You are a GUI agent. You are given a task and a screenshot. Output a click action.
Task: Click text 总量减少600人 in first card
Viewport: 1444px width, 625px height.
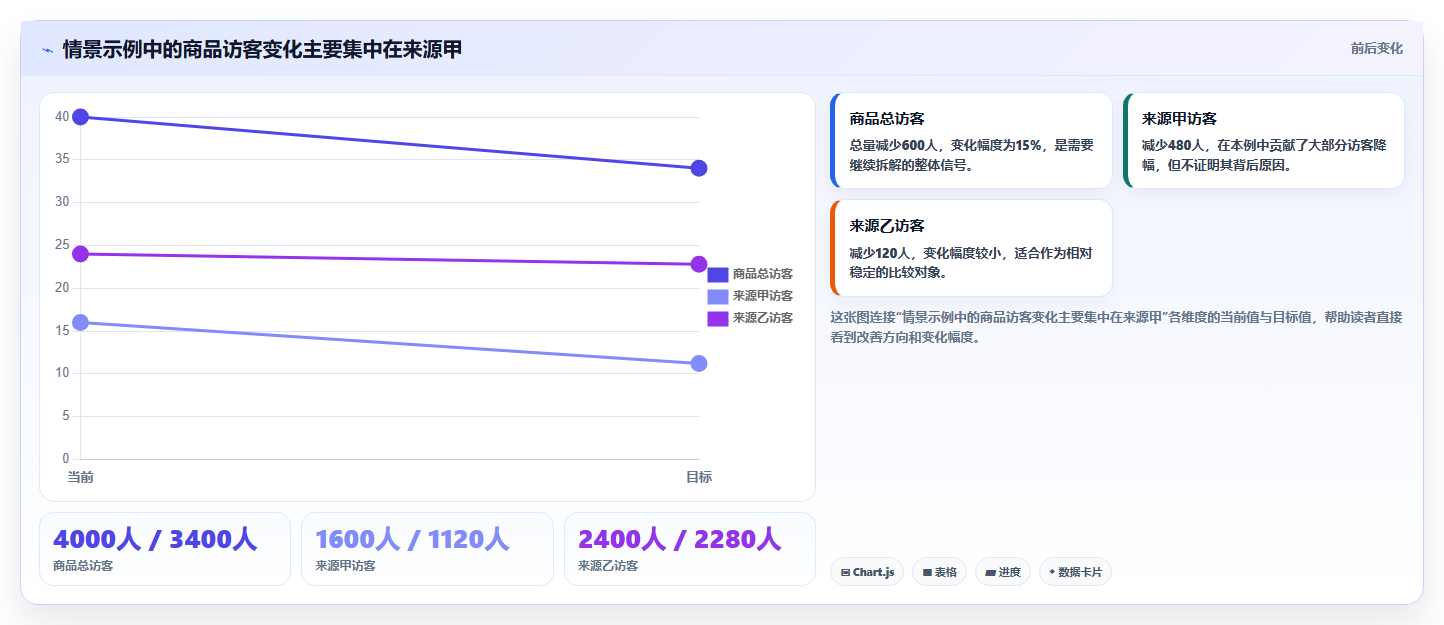[x=892, y=145]
